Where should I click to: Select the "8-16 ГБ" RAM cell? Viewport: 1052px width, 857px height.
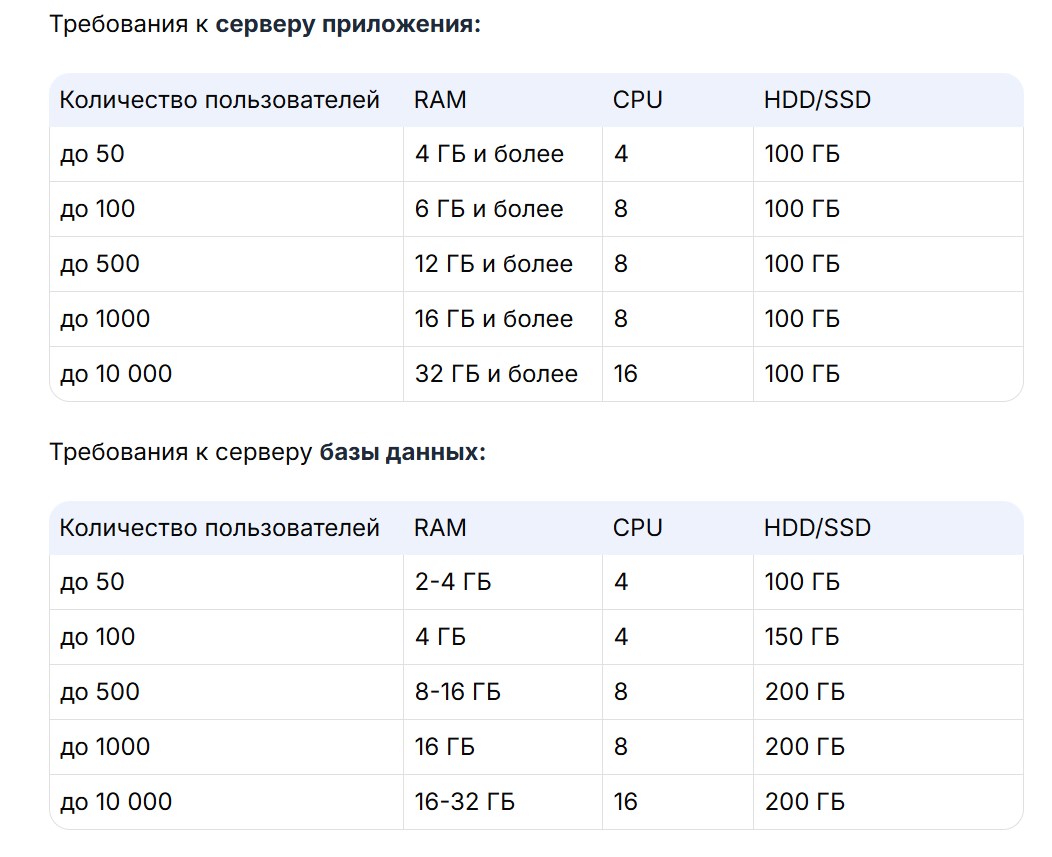coord(458,692)
